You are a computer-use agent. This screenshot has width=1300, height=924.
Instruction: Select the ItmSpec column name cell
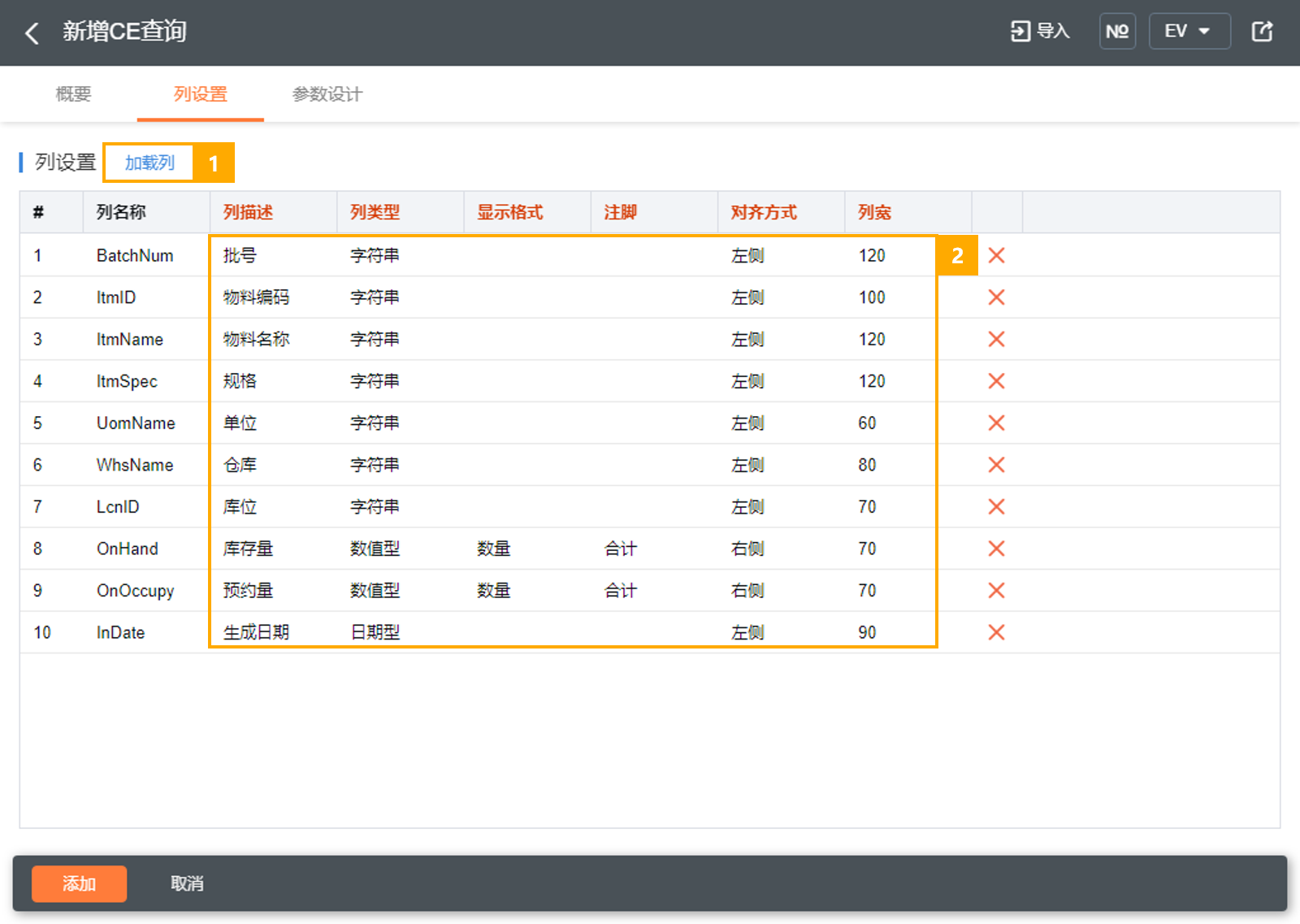pos(146,381)
